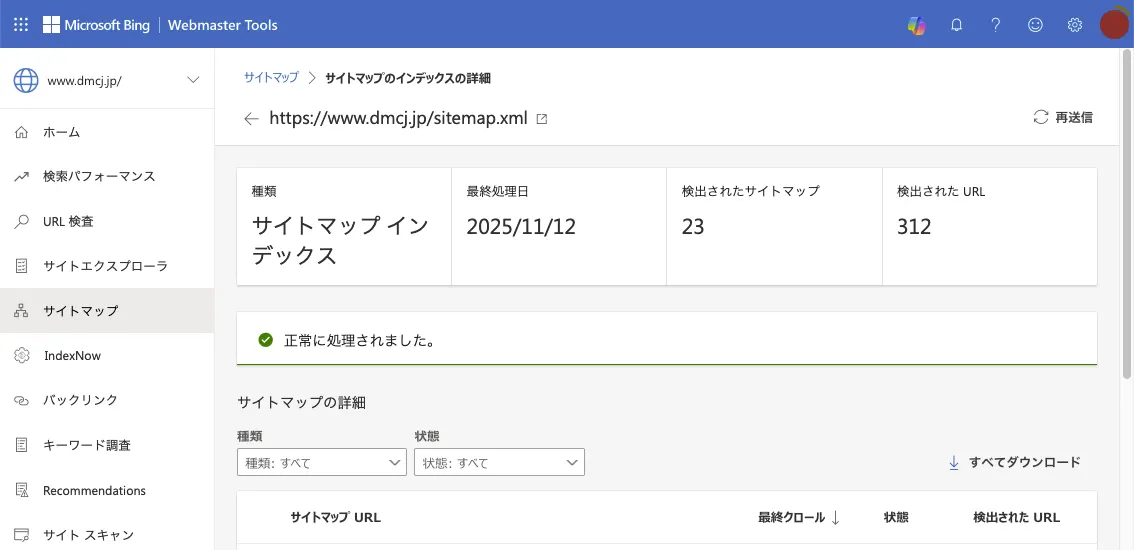Click the backlinks chain icon
This screenshot has width=1134, height=550.
(22, 400)
